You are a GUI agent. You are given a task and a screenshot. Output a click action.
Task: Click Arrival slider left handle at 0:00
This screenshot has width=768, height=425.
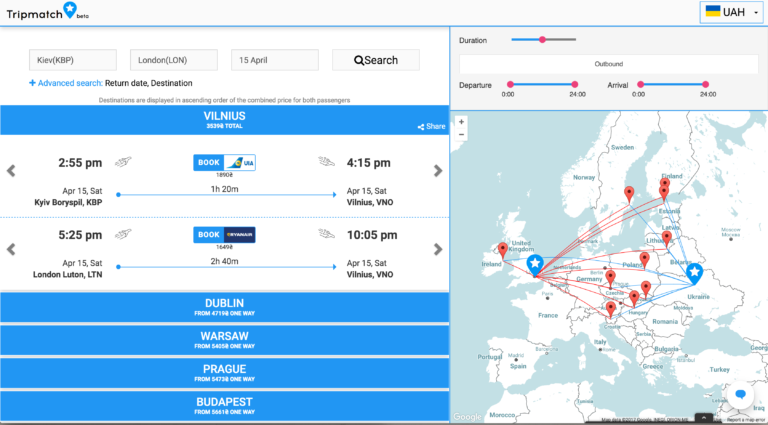(640, 85)
